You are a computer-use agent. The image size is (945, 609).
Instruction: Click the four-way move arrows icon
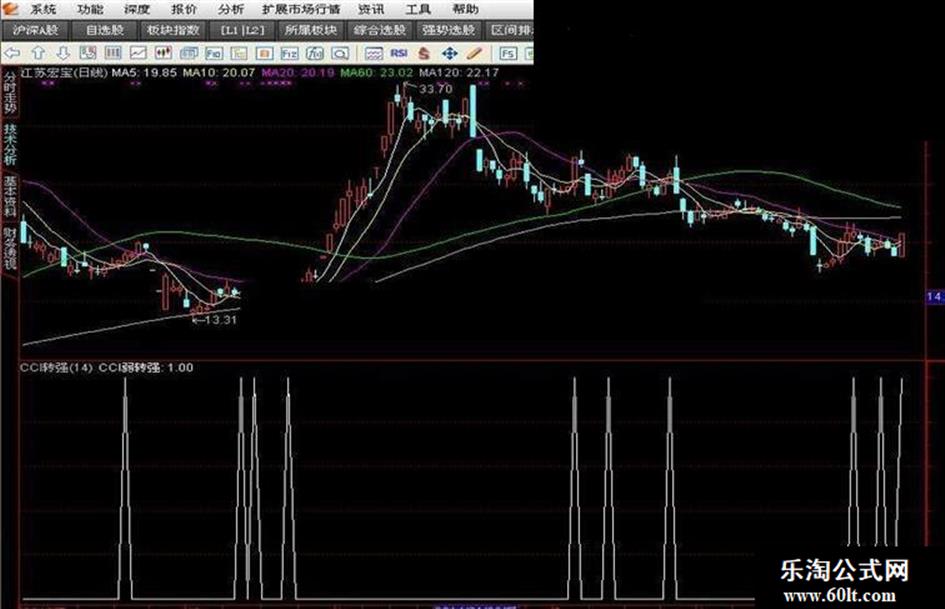click(x=449, y=54)
